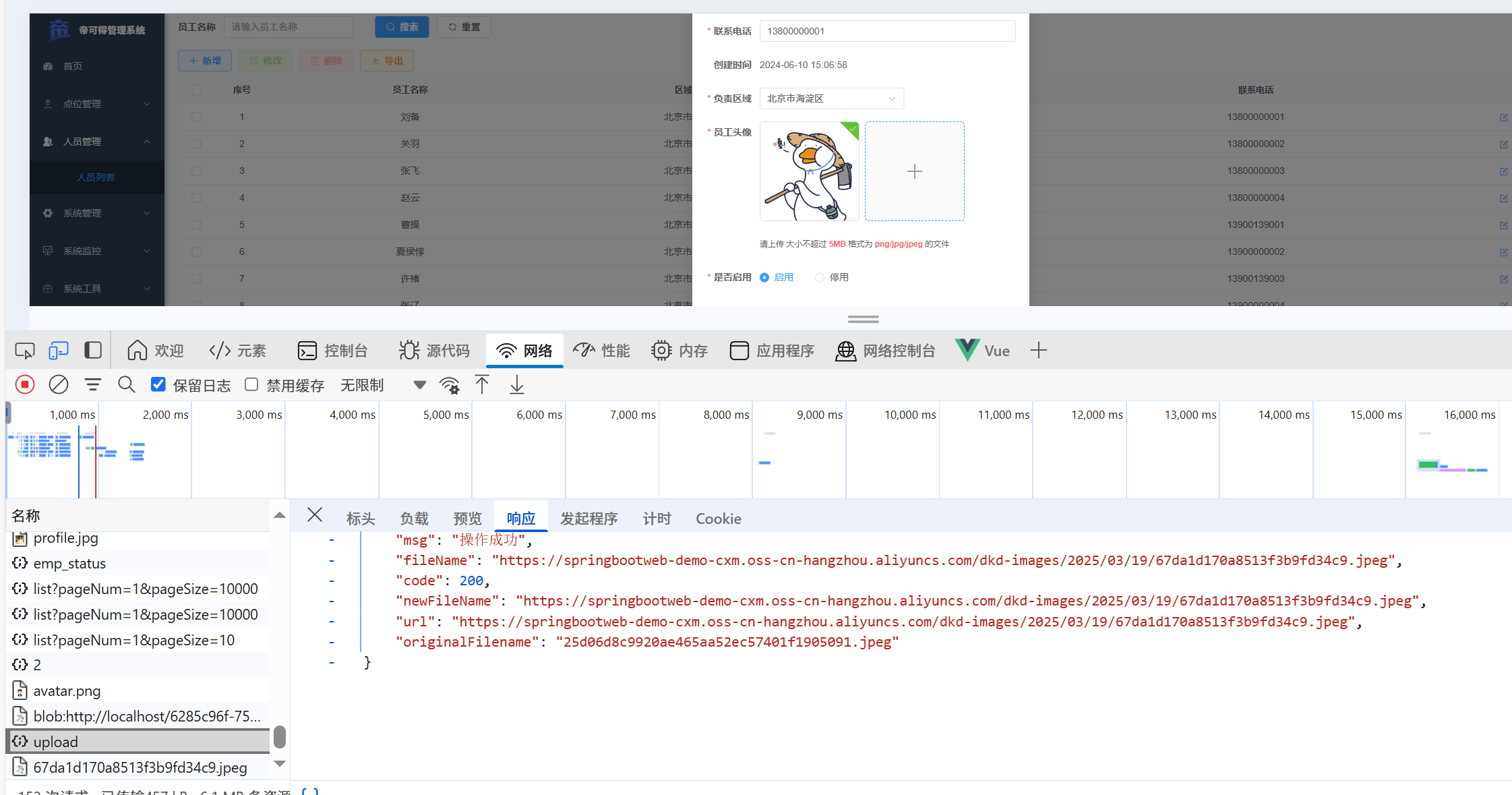Uncheck the 保留日志 checkbox
Screen dimensions: 1512x795
point(158,384)
